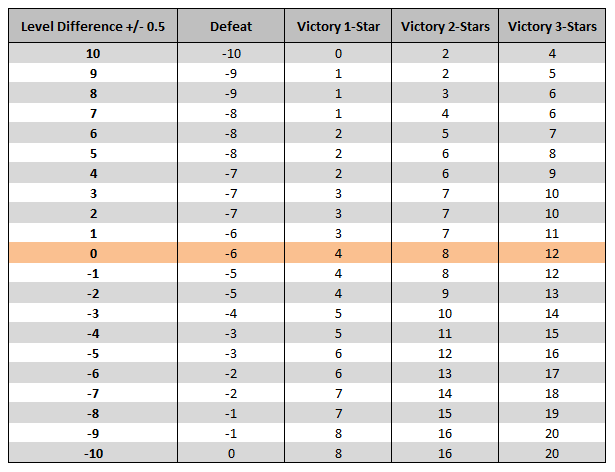Click the Victory 3-Stars column header
This screenshot has height=472, width=615.
click(x=552, y=26)
